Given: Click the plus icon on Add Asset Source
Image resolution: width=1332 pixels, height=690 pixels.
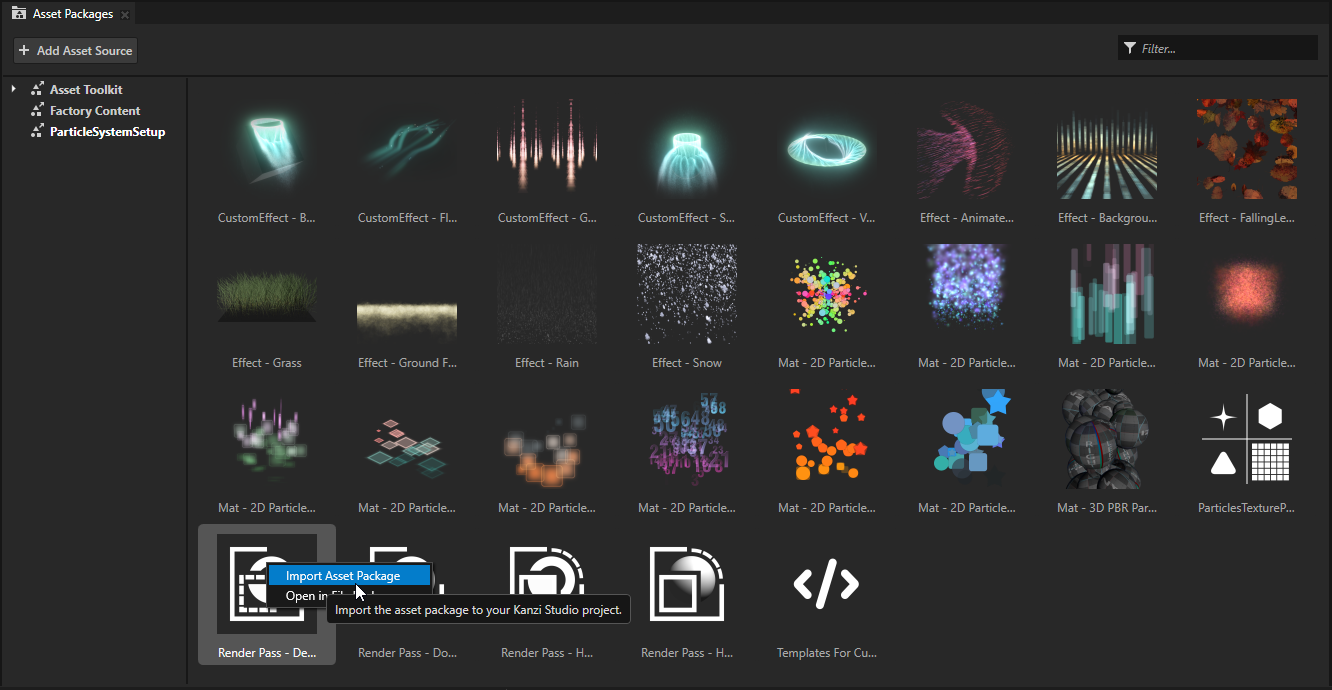Looking at the screenshot, I should tap(22, 50).
